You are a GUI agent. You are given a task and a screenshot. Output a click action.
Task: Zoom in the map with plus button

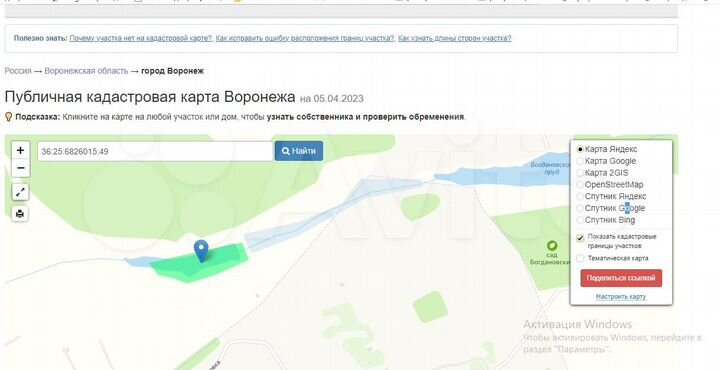[x=20, y=150]
